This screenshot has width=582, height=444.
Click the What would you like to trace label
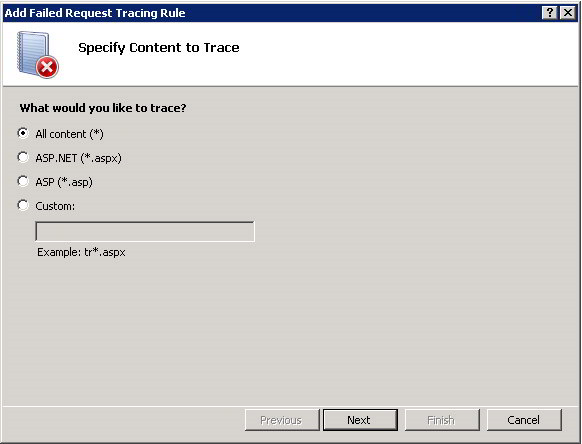coord(103,108)
